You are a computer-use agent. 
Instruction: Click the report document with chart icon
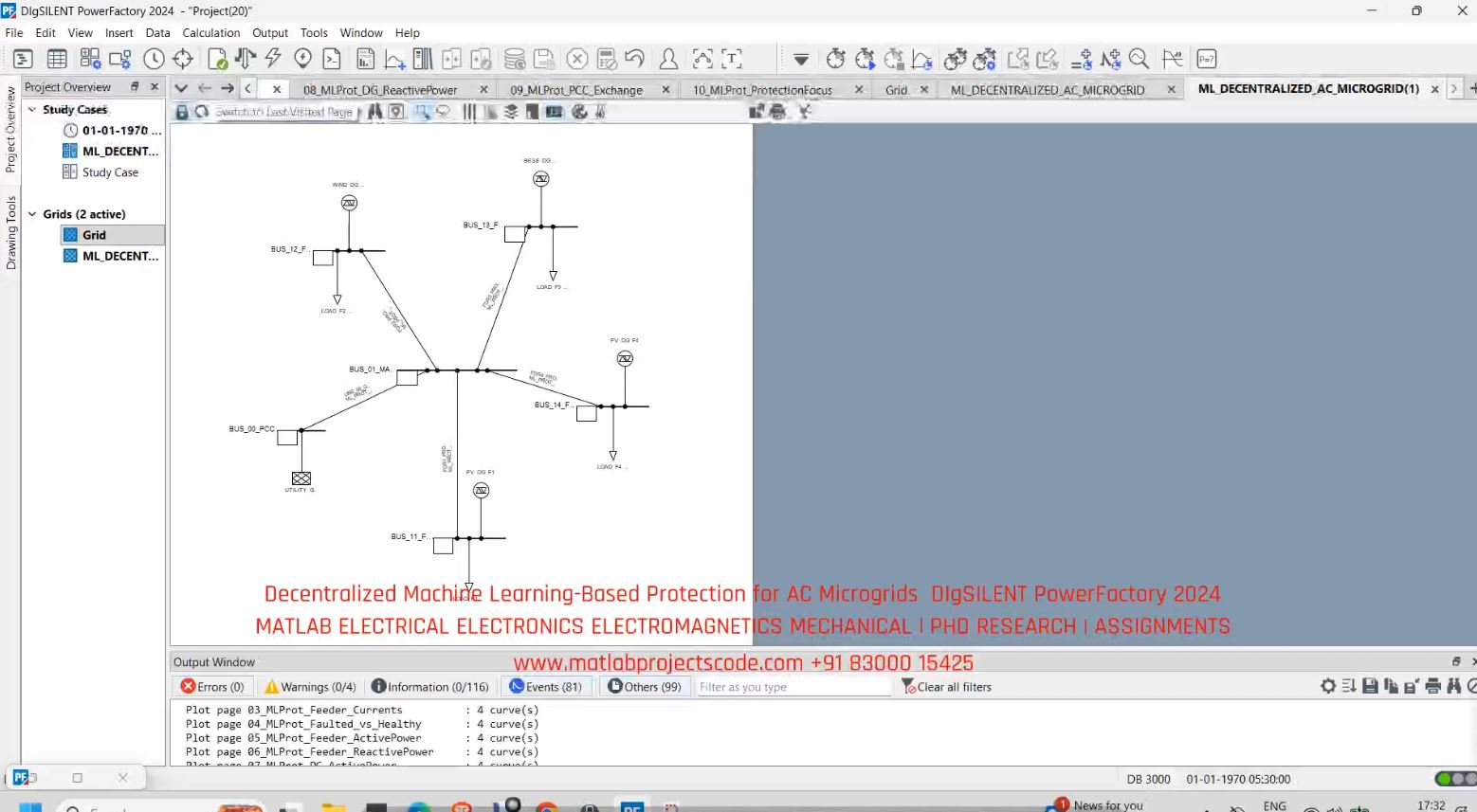coord(366,59)
